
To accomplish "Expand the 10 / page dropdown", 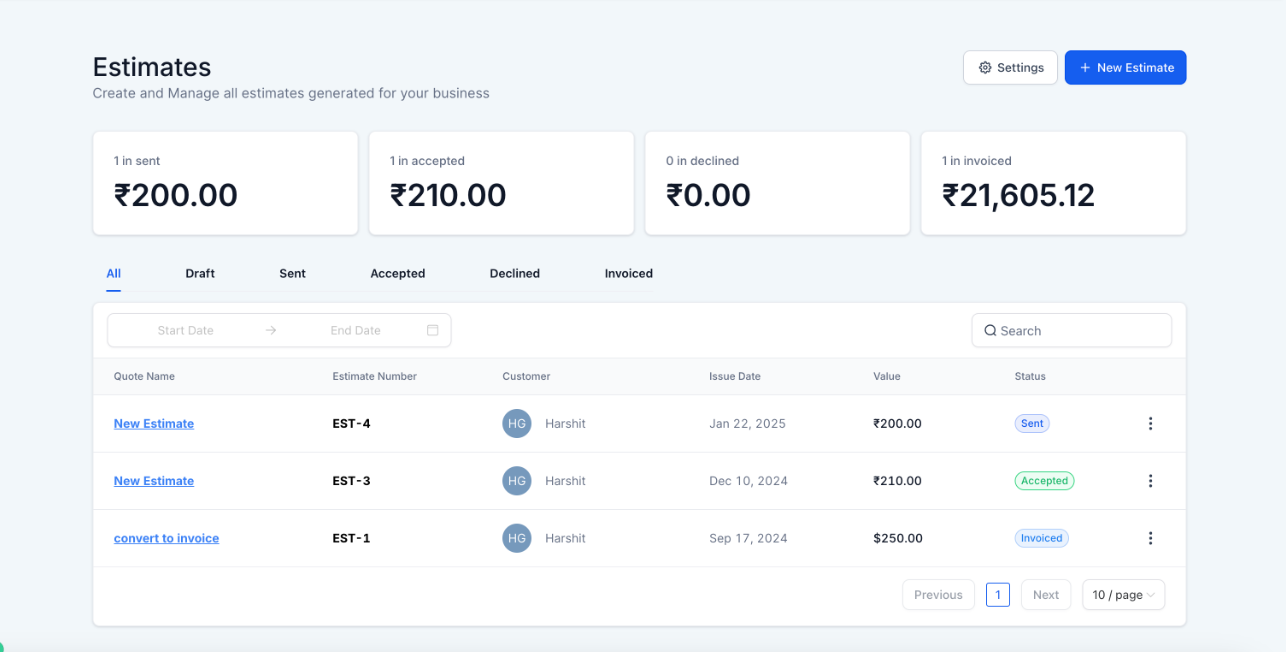I will pyautogui.click(x=1123, y=595).
